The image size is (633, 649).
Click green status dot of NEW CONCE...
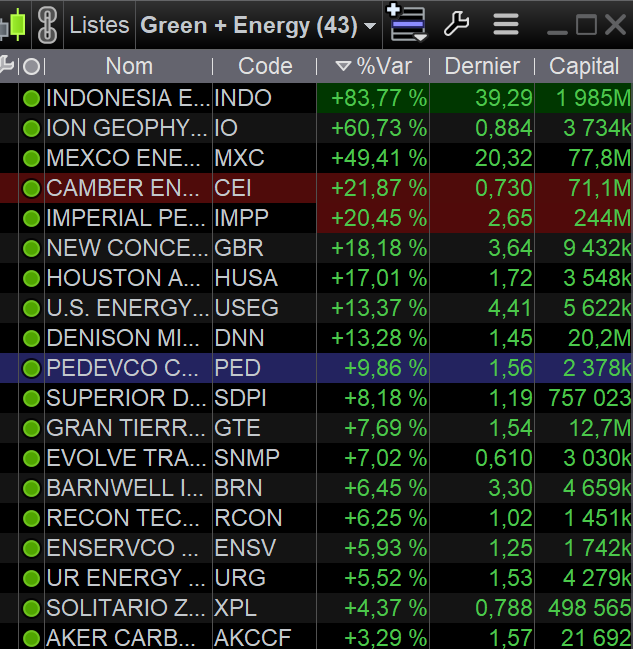31,248
